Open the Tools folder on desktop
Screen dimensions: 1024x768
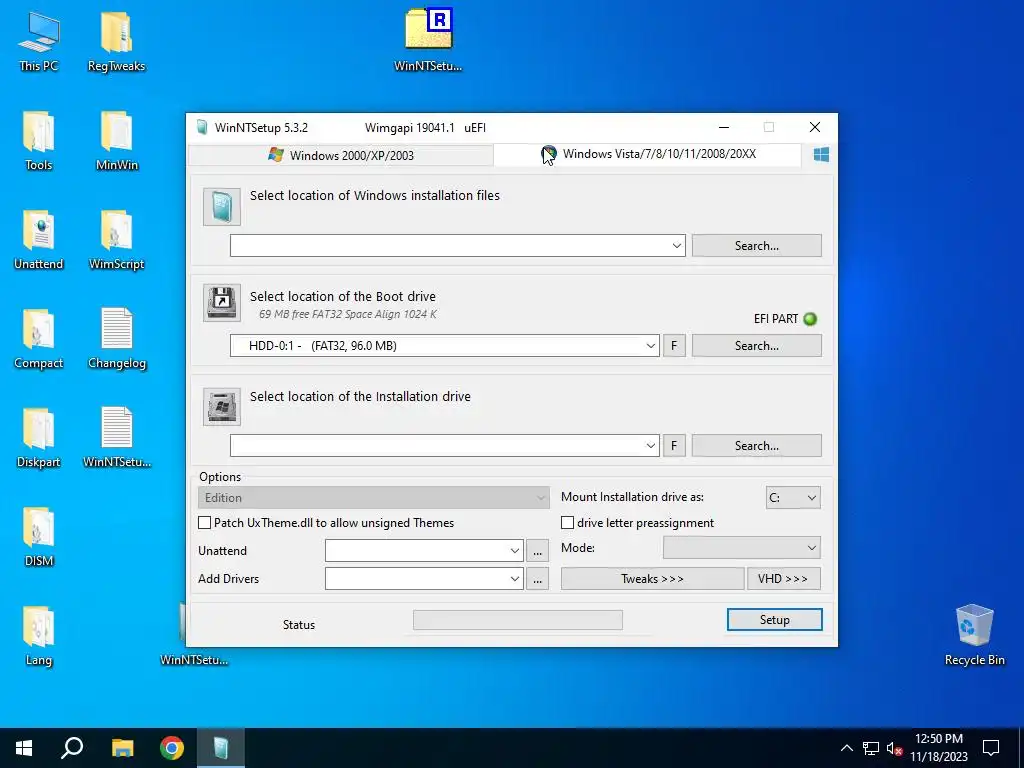[x=39, y=140]
